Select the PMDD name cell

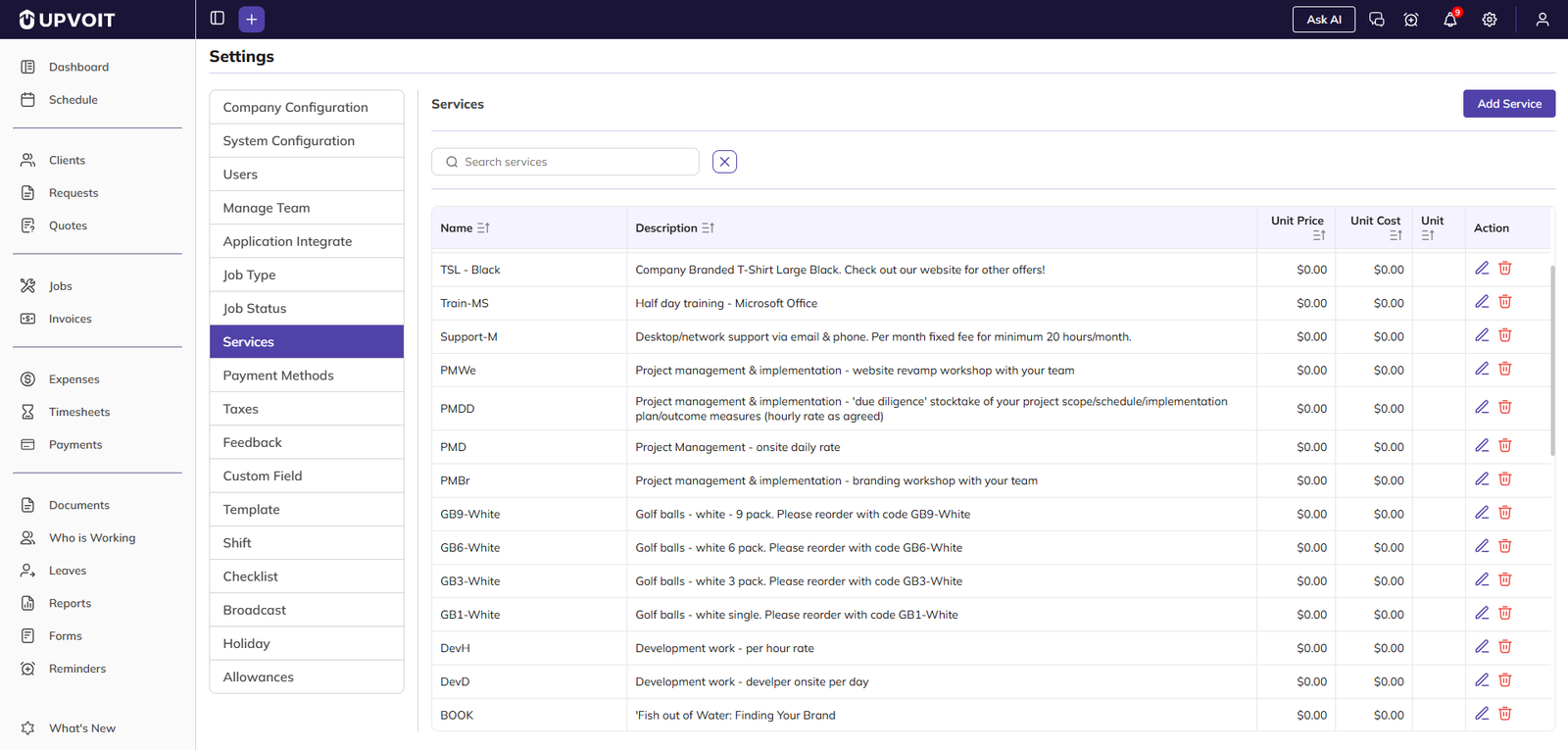pos(529,409)
